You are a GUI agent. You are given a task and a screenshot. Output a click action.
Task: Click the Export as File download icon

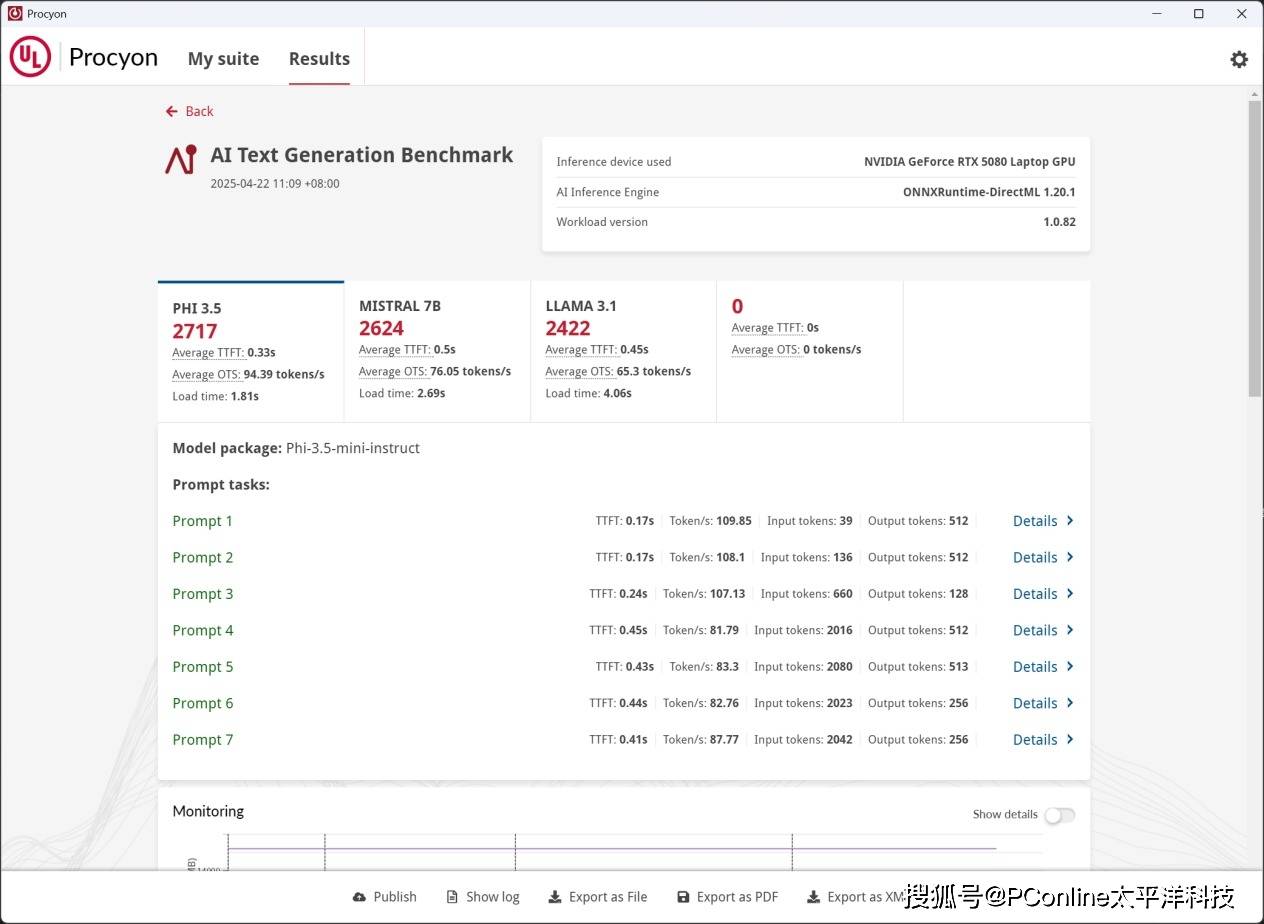point(555,897)
